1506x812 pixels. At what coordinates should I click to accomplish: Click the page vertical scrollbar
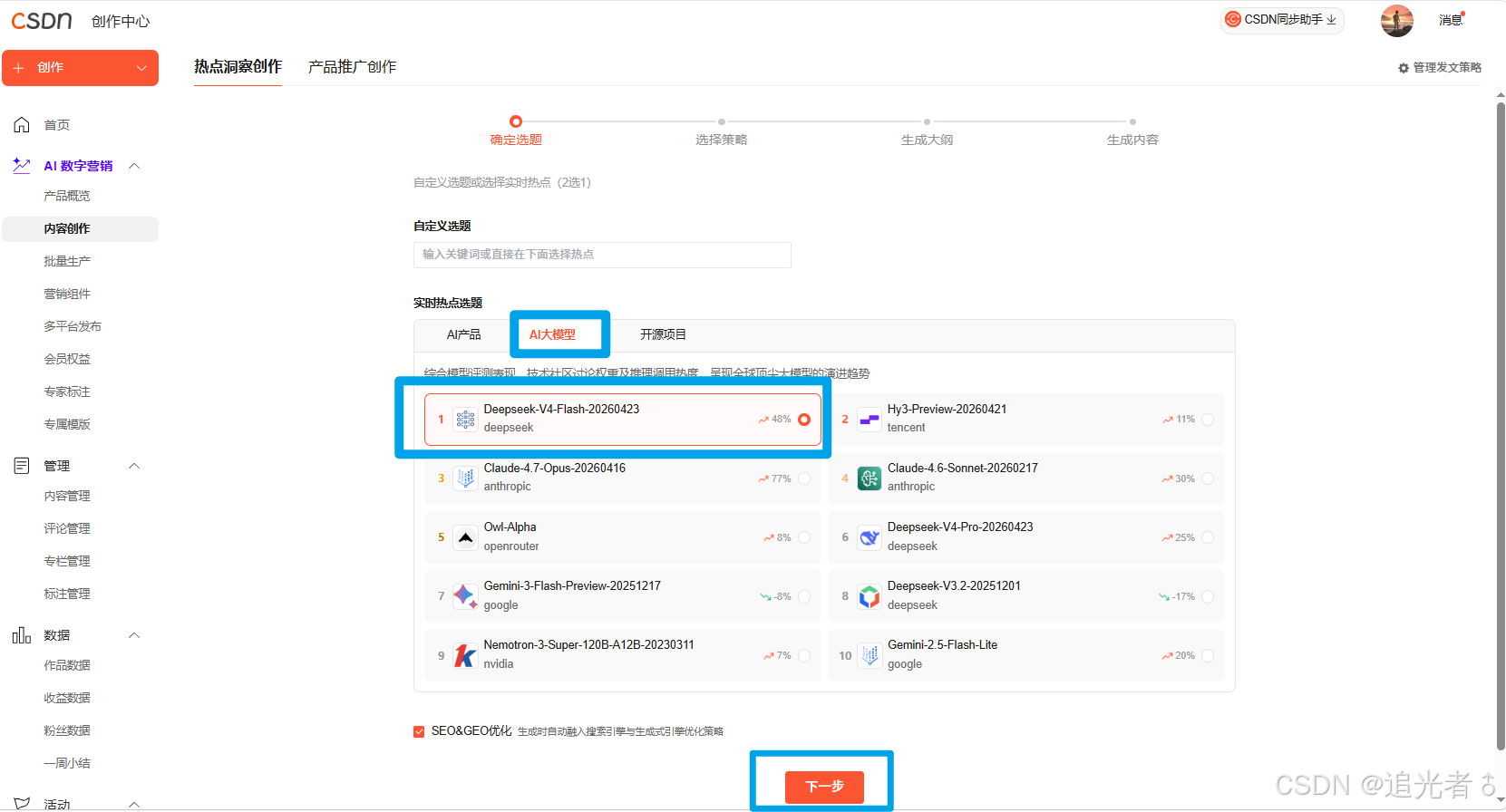click(1501, 426)
